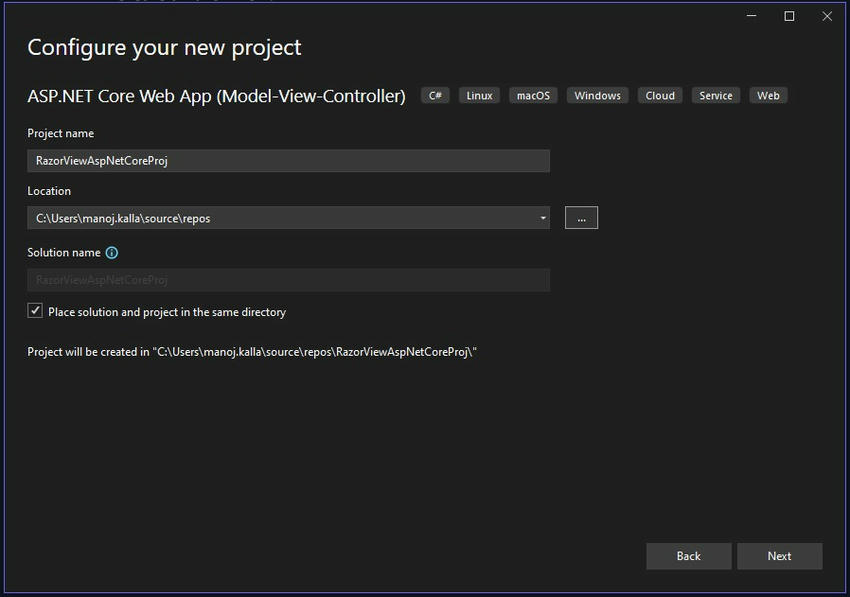The image size is (850, 597).
Task: Click the greyed-out Solution name field
Action: [287, 279]
